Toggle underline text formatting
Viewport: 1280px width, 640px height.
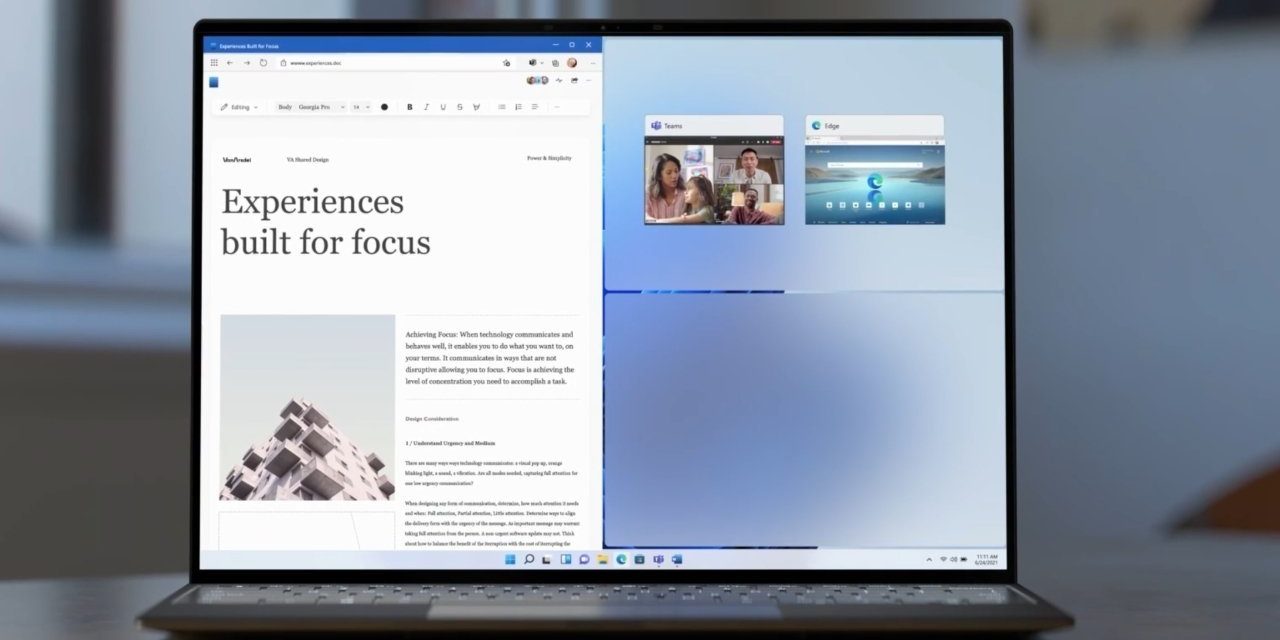[x=443, y=107]
